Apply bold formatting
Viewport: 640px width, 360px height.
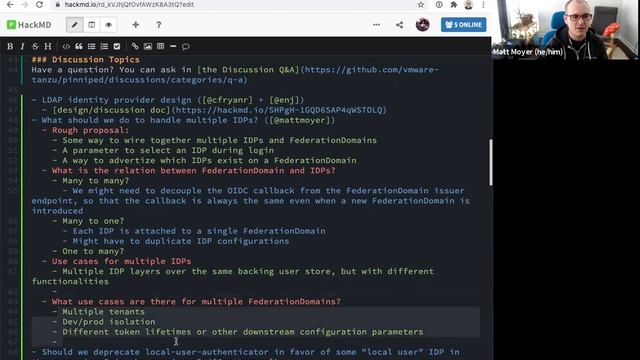click(10, 47)
